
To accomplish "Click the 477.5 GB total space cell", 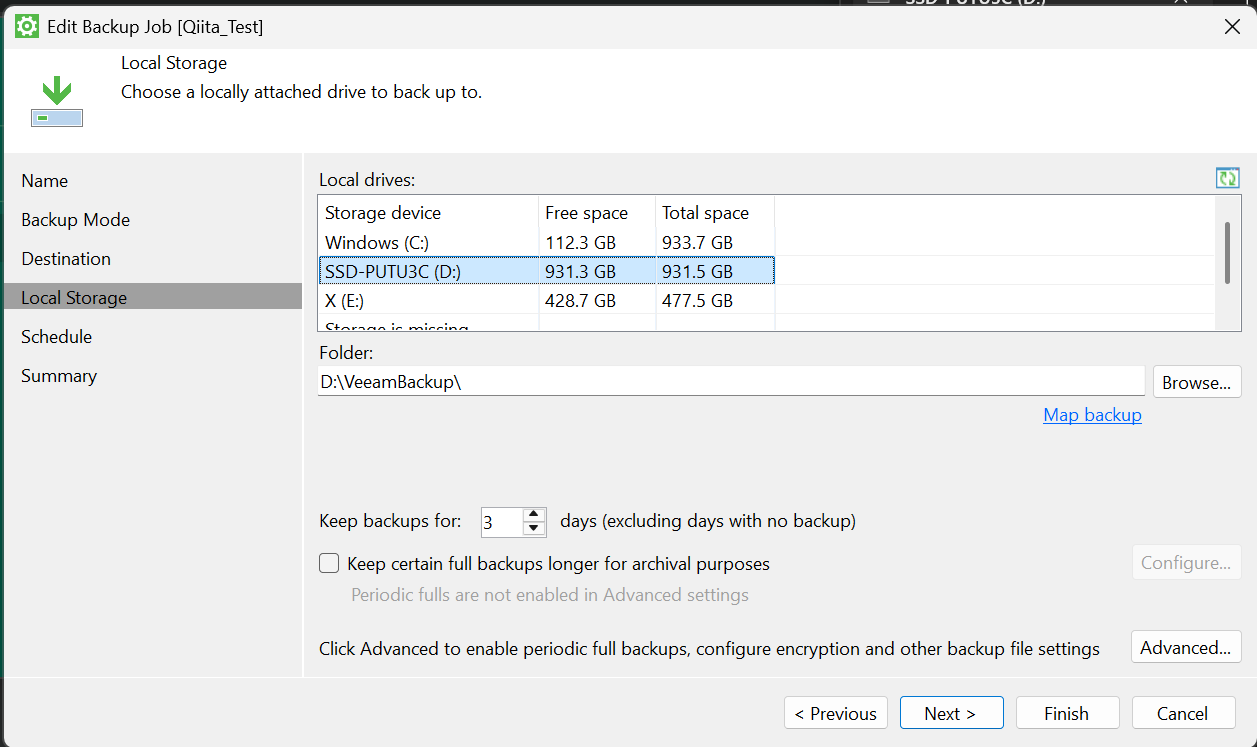I will pyautogui.click(x=697, y=300).
